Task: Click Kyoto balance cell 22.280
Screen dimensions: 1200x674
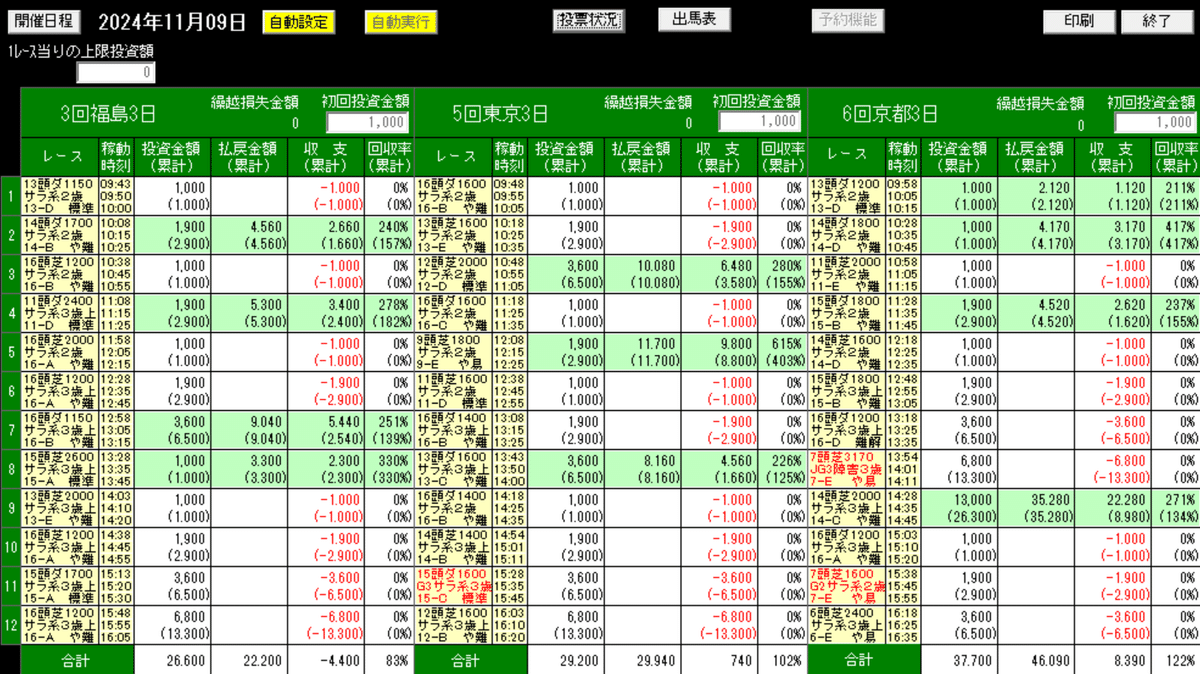Action: click(1114, 508)
